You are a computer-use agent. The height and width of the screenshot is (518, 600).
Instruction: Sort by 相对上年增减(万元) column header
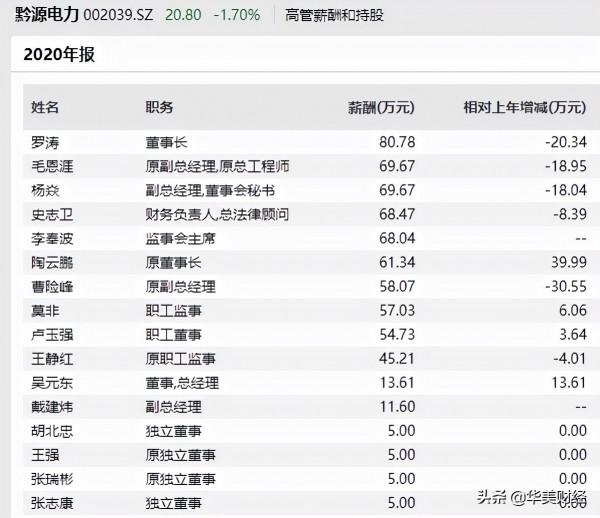525,108
